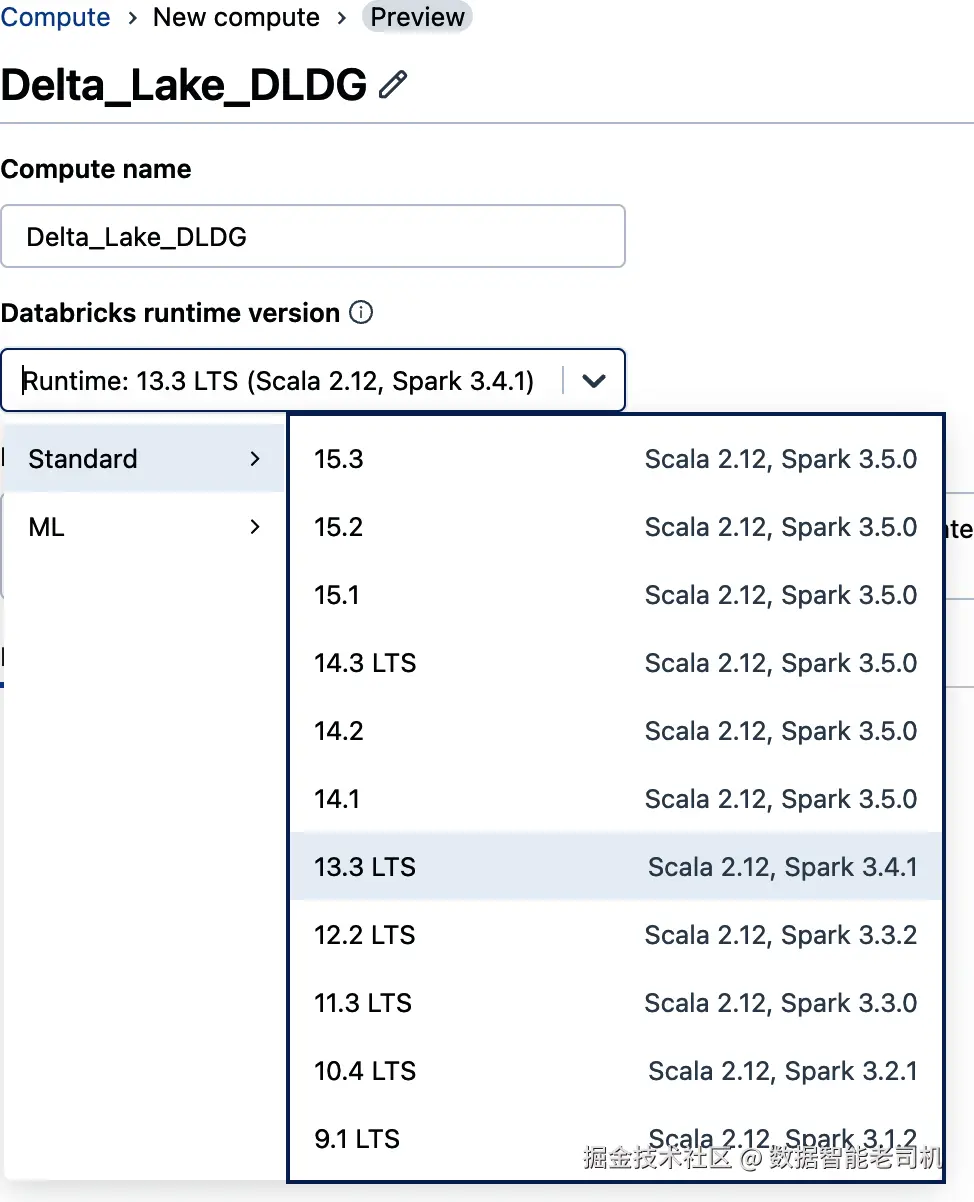
Task: Select highlighted runtime 13.3 LTS
Action: click(616, 867)
